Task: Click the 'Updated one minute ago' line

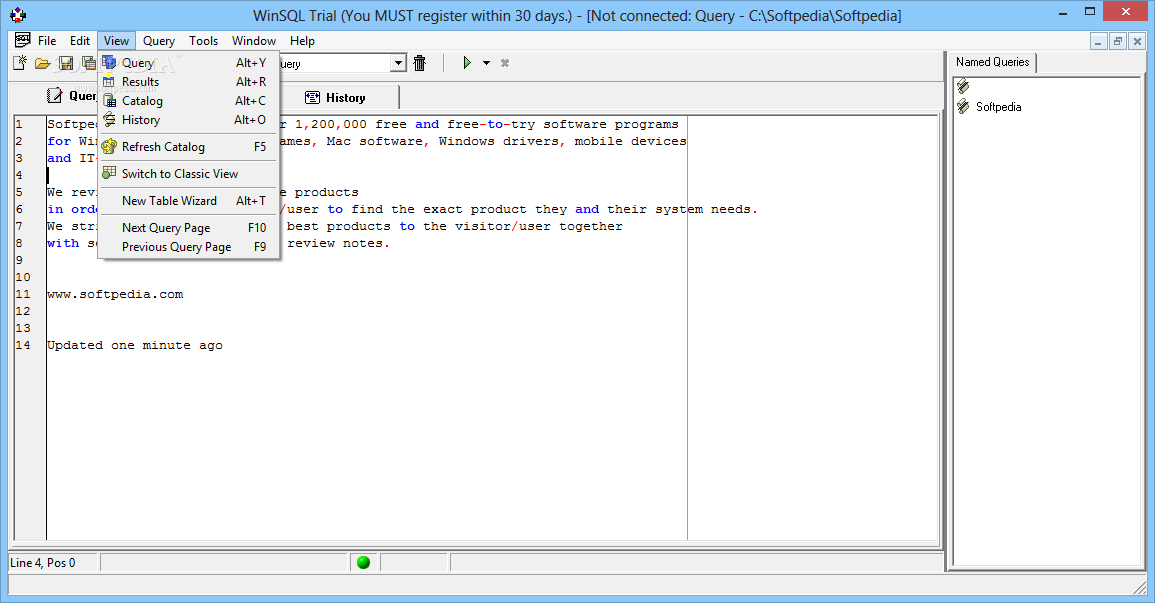Action: [135, 345]
